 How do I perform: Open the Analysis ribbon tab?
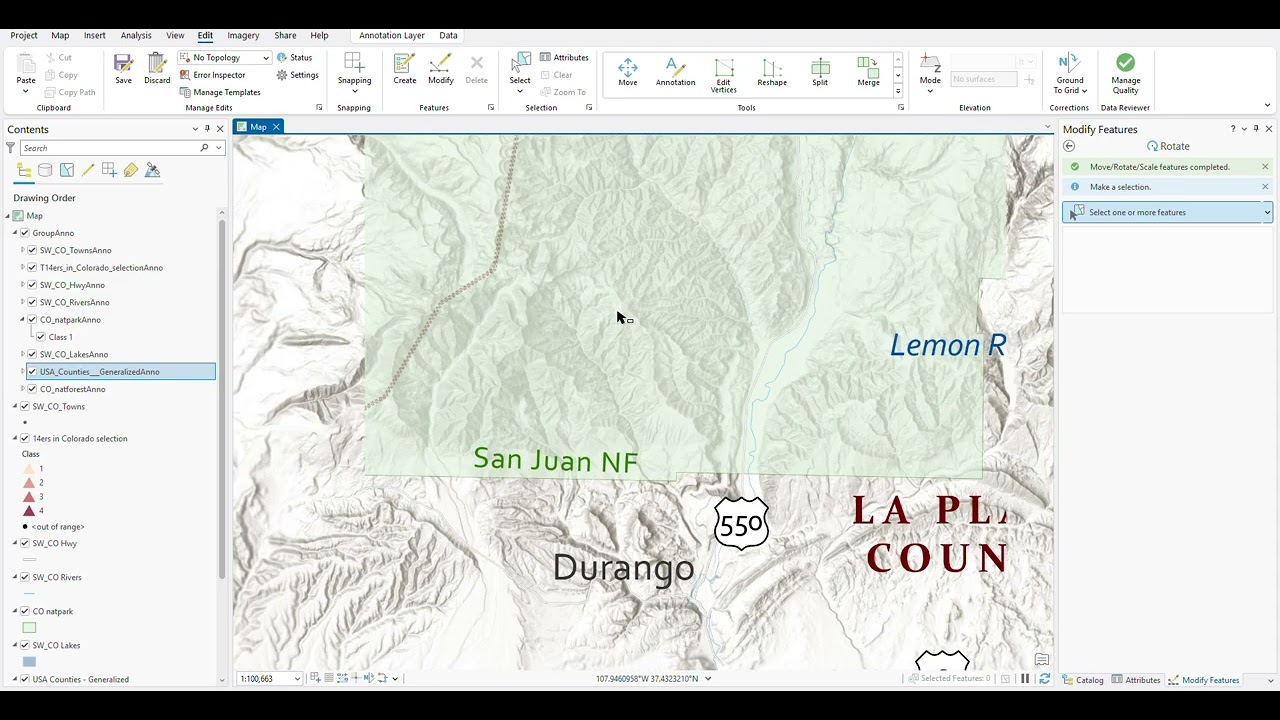pos(136,35)
